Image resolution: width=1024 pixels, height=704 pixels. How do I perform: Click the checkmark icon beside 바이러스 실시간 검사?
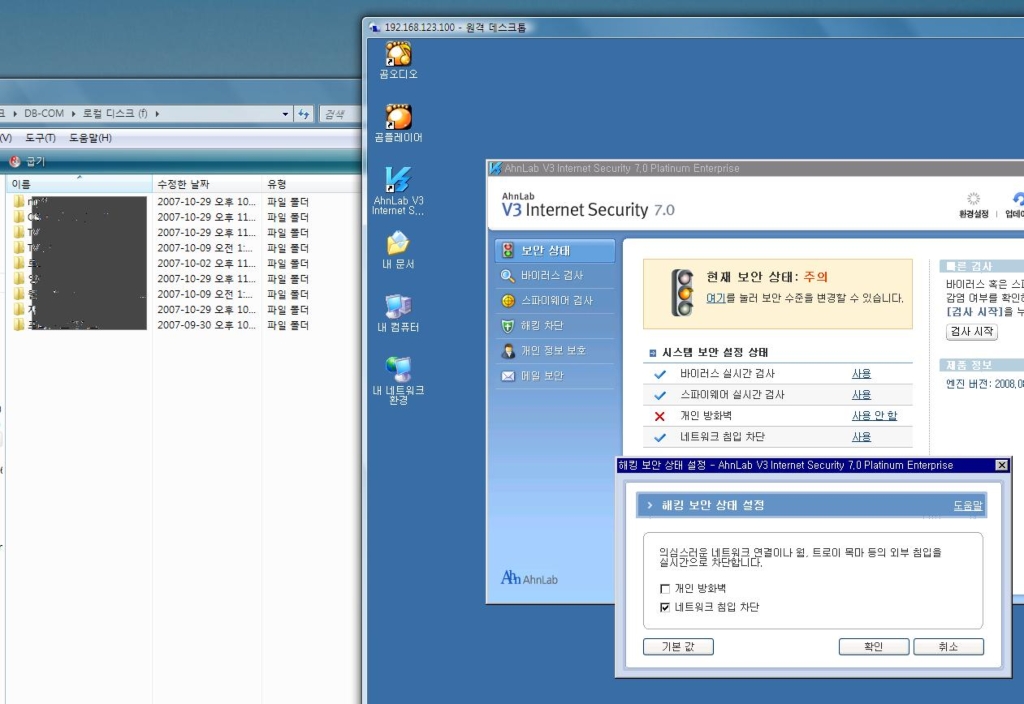(660, 374)
